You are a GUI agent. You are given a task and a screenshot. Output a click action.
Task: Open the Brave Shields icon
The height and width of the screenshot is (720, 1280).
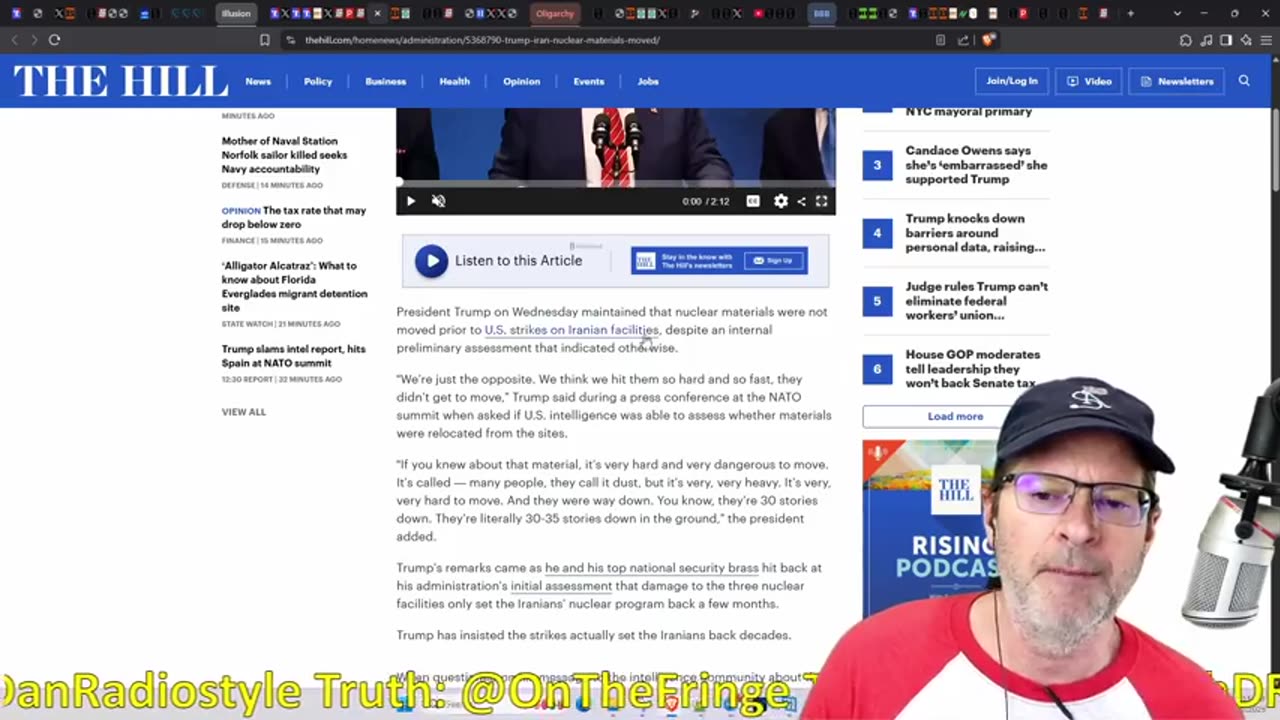tap(988, 40)
